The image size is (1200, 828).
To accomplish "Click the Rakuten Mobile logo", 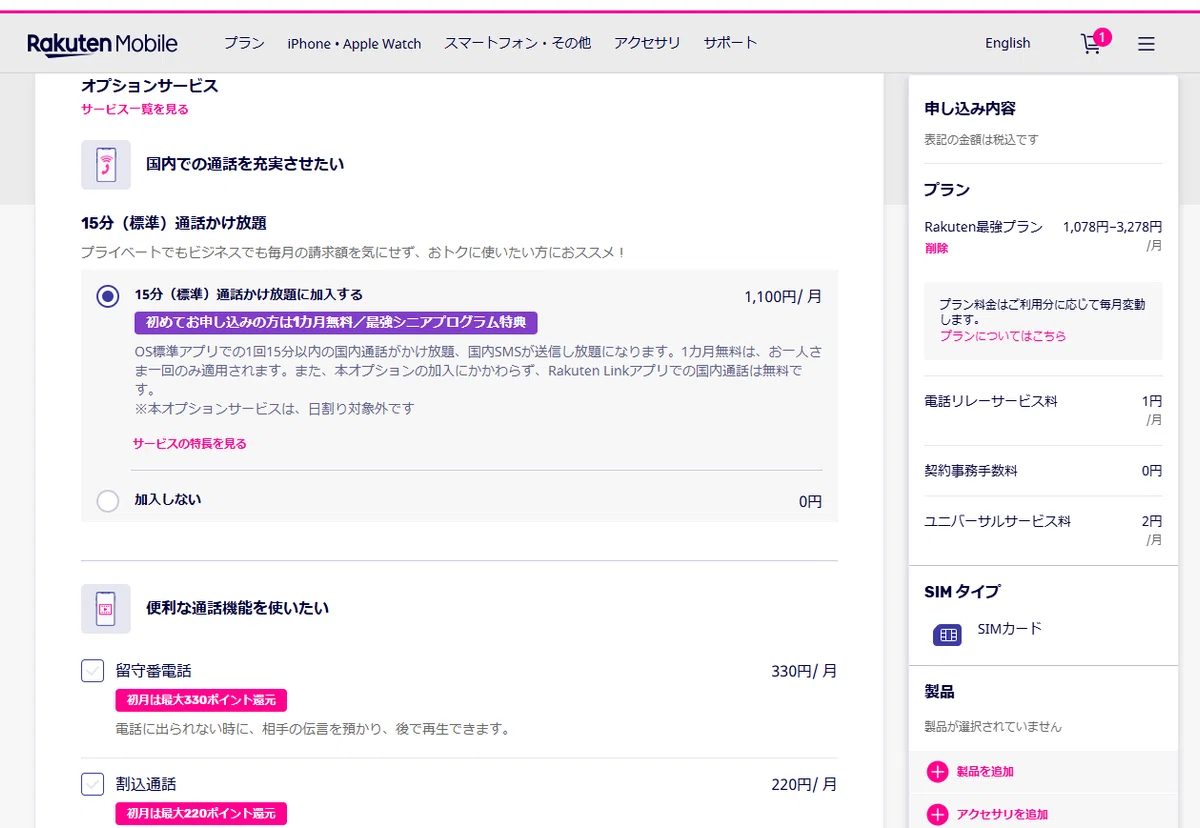I will coord(102,43).
